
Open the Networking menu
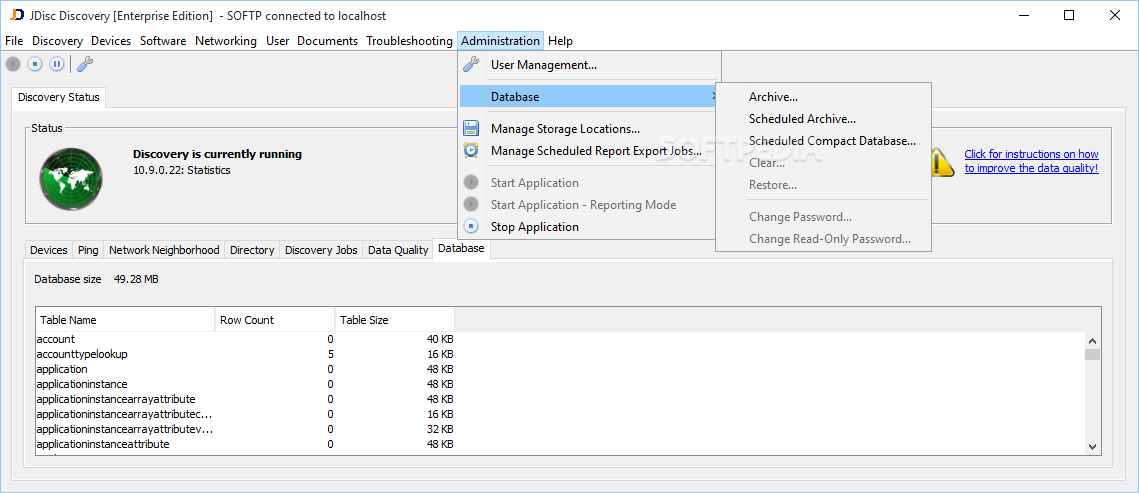click(x=226, y=41)
